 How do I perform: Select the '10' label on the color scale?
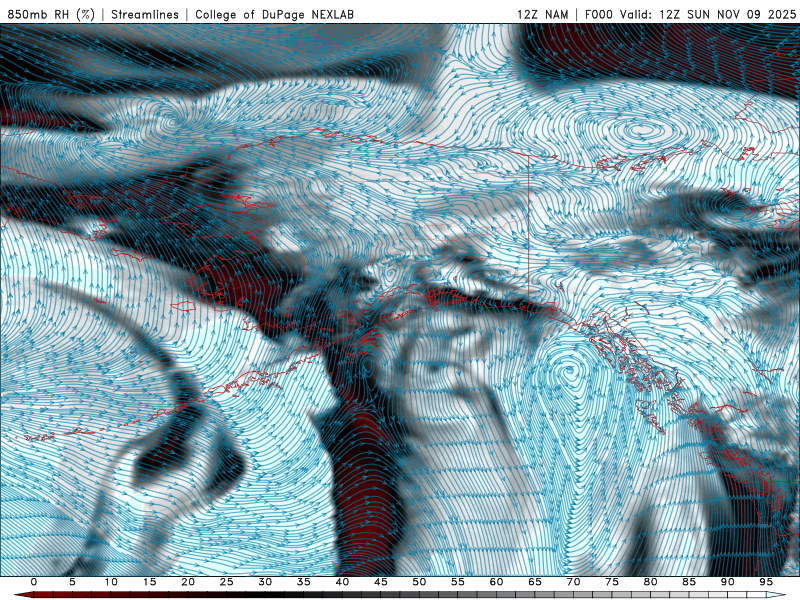tap(111, 582)
